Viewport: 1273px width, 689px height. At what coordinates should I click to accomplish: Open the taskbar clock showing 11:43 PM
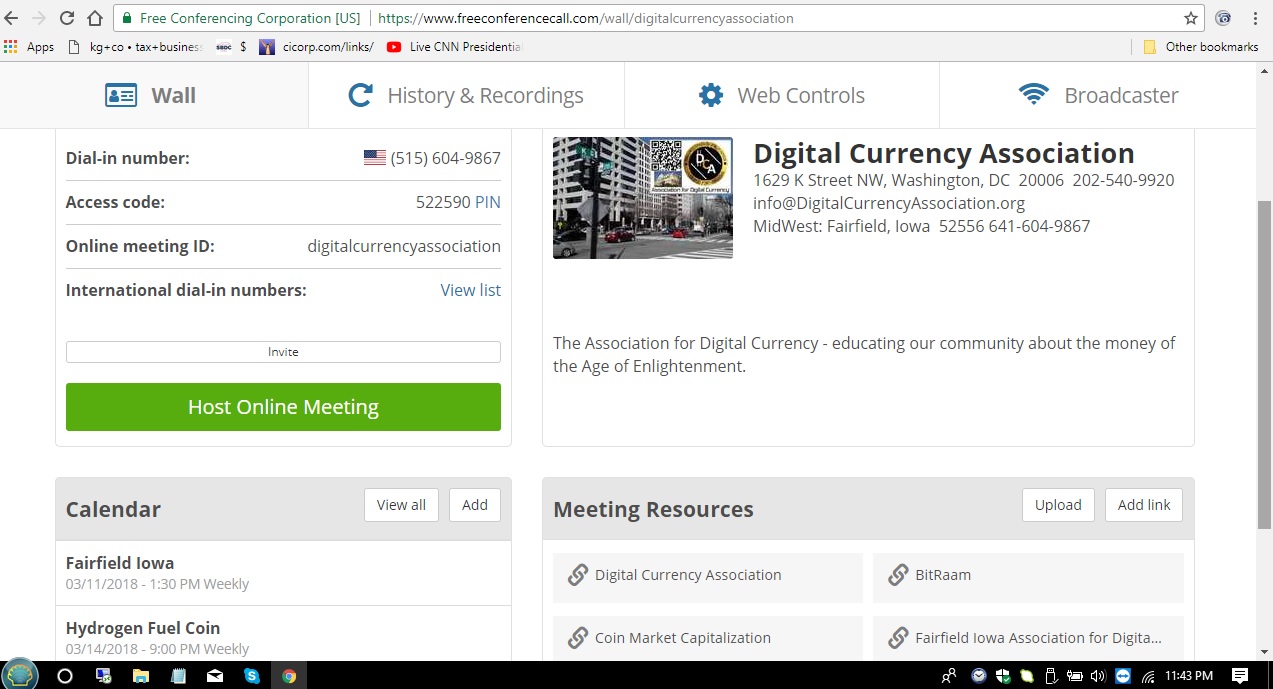pos(1189,676)
